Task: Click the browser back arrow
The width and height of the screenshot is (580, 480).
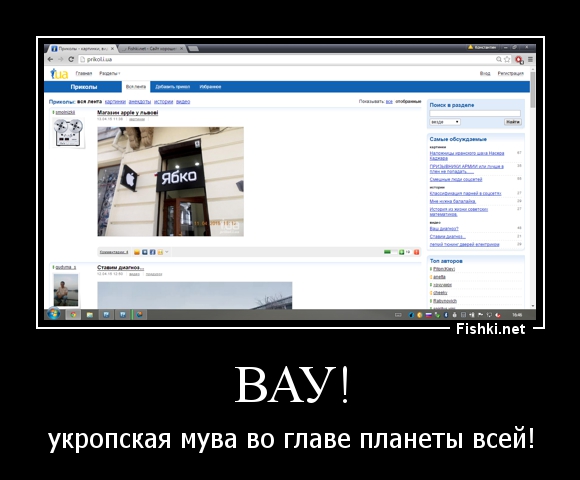Action: click(x=51, y=60)
